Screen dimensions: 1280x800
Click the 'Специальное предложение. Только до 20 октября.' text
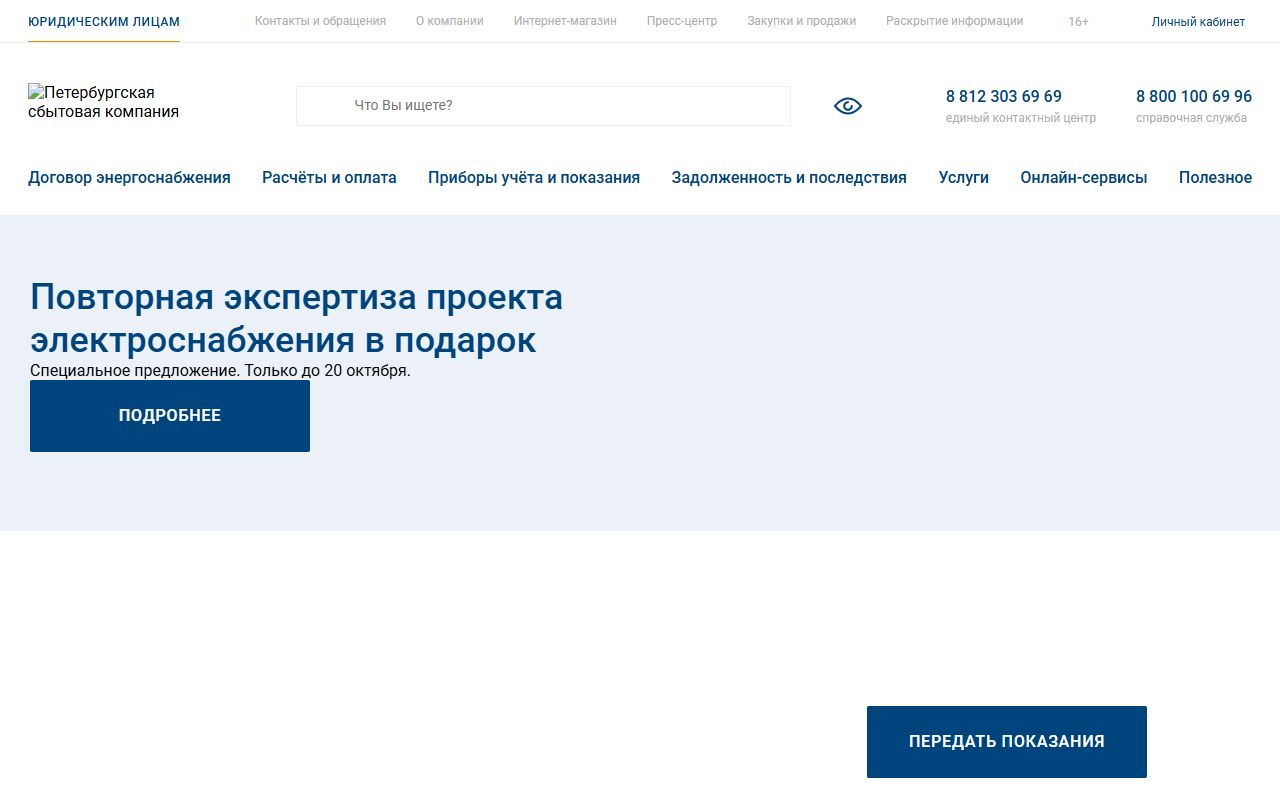click(x=220, y=371)
